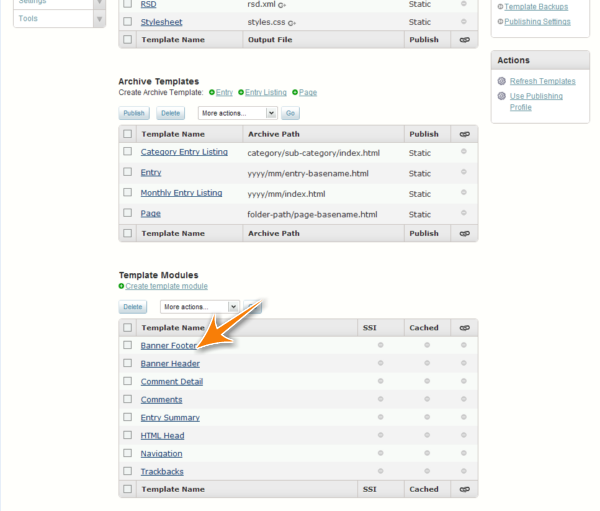This screenshot has height=511, width=600.
Task: Click the category/sub-category/index.html path text
Action: tap(313, 153)
